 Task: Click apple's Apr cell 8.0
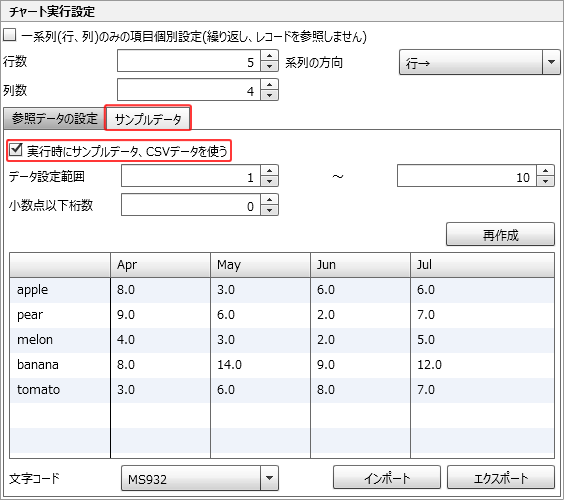click(x=160, y=290)
